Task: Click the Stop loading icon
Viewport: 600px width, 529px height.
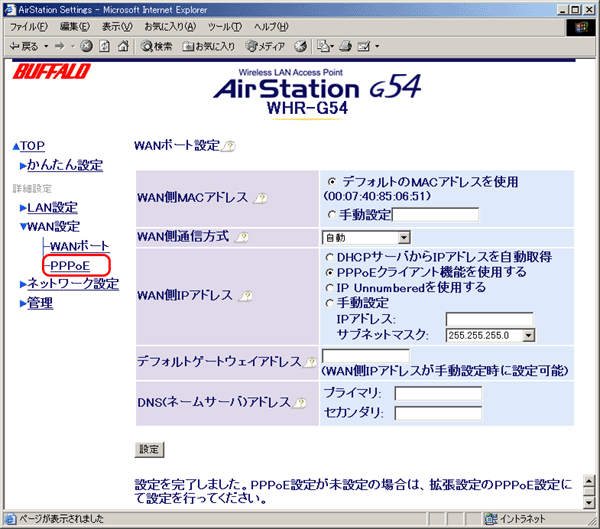Action: 87,46
